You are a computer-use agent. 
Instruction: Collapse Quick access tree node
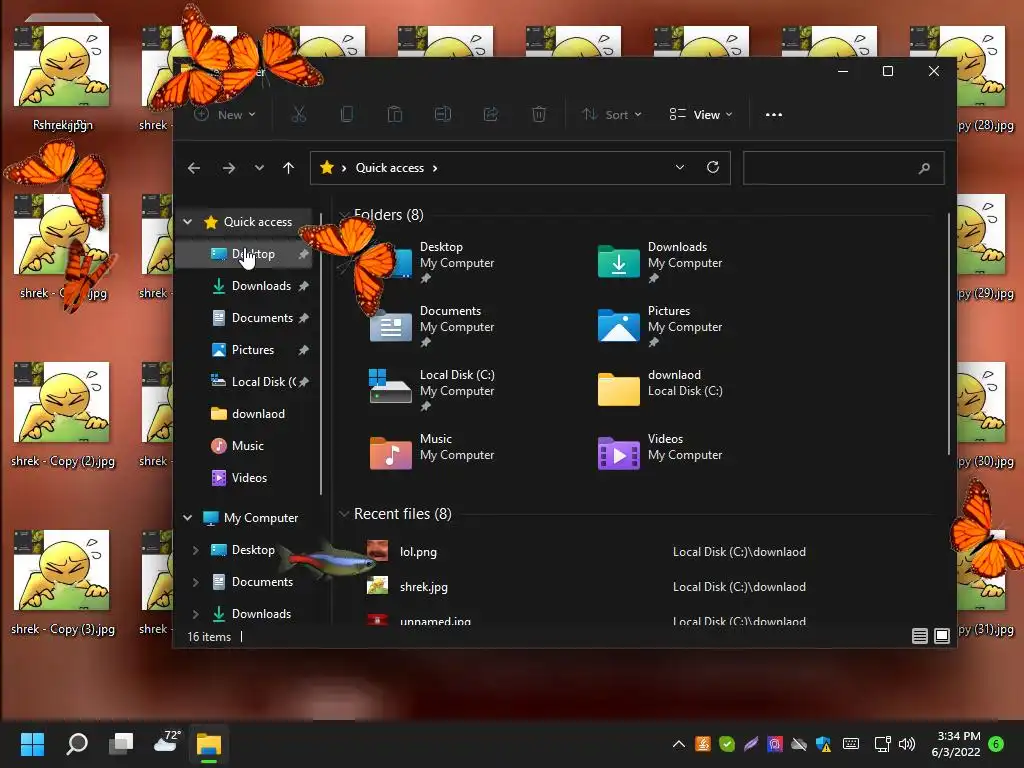pyautogui.click(x=187, y=222)
